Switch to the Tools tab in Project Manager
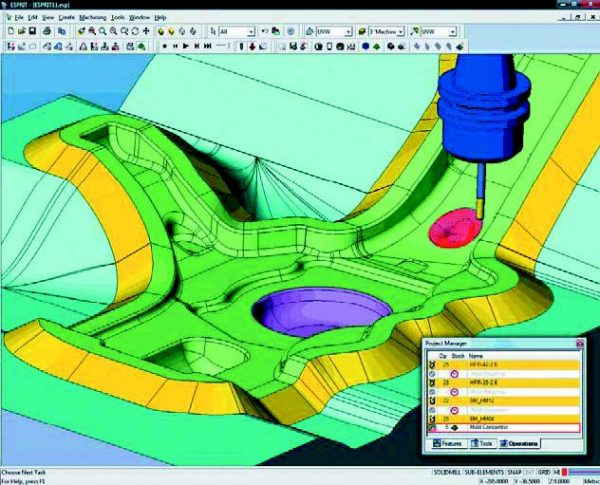600x485 pixels. point(481,443)
